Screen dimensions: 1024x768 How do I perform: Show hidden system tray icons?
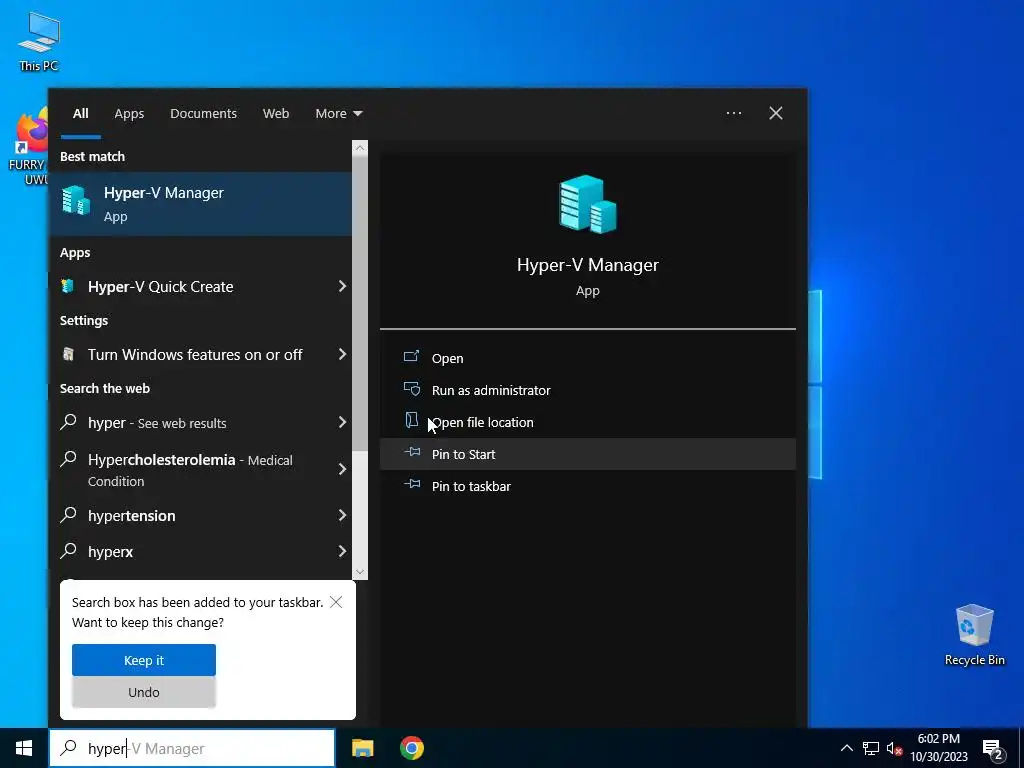tap(846, 748)
